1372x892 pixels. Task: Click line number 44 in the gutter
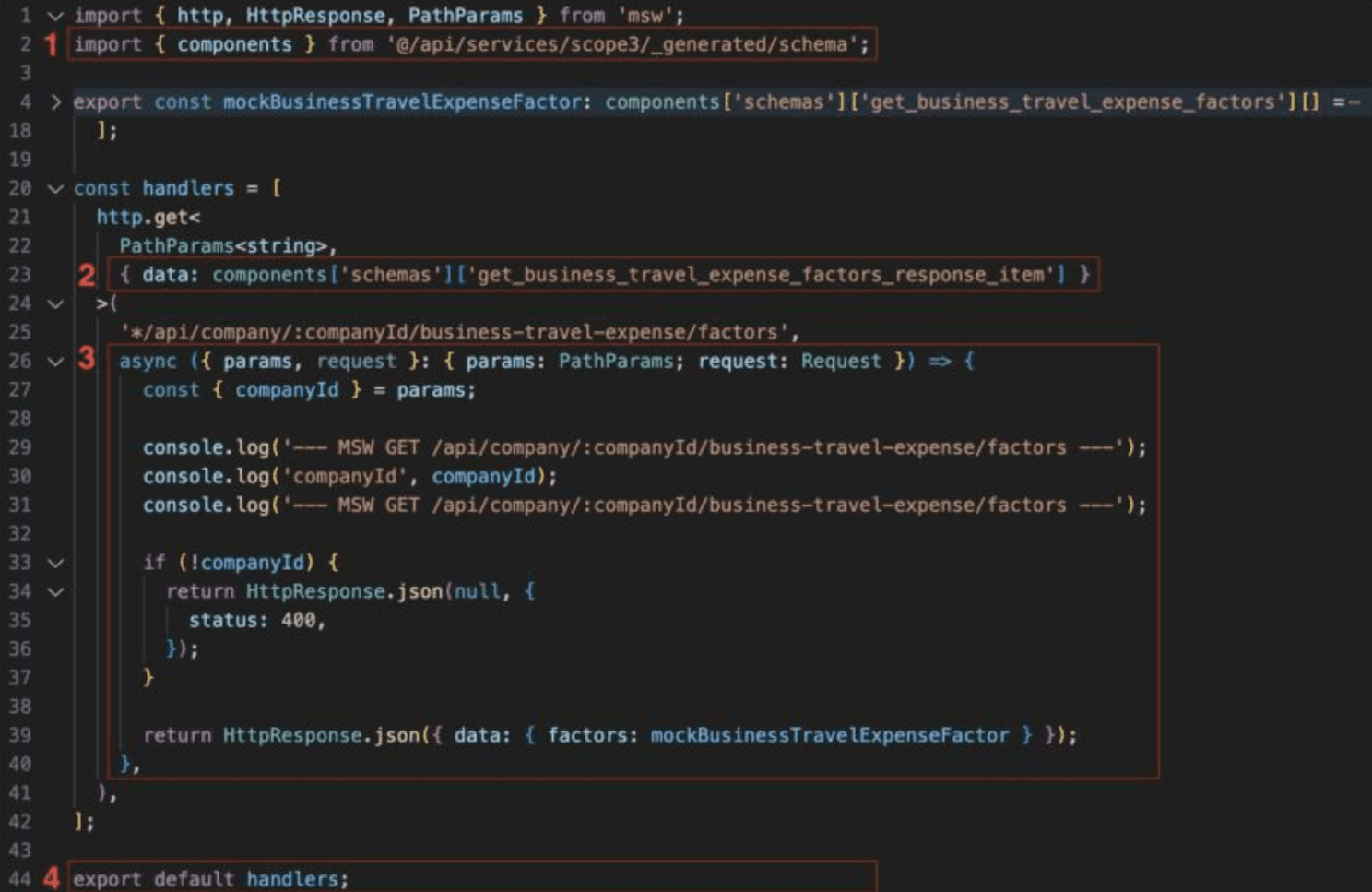click(20, 879)
